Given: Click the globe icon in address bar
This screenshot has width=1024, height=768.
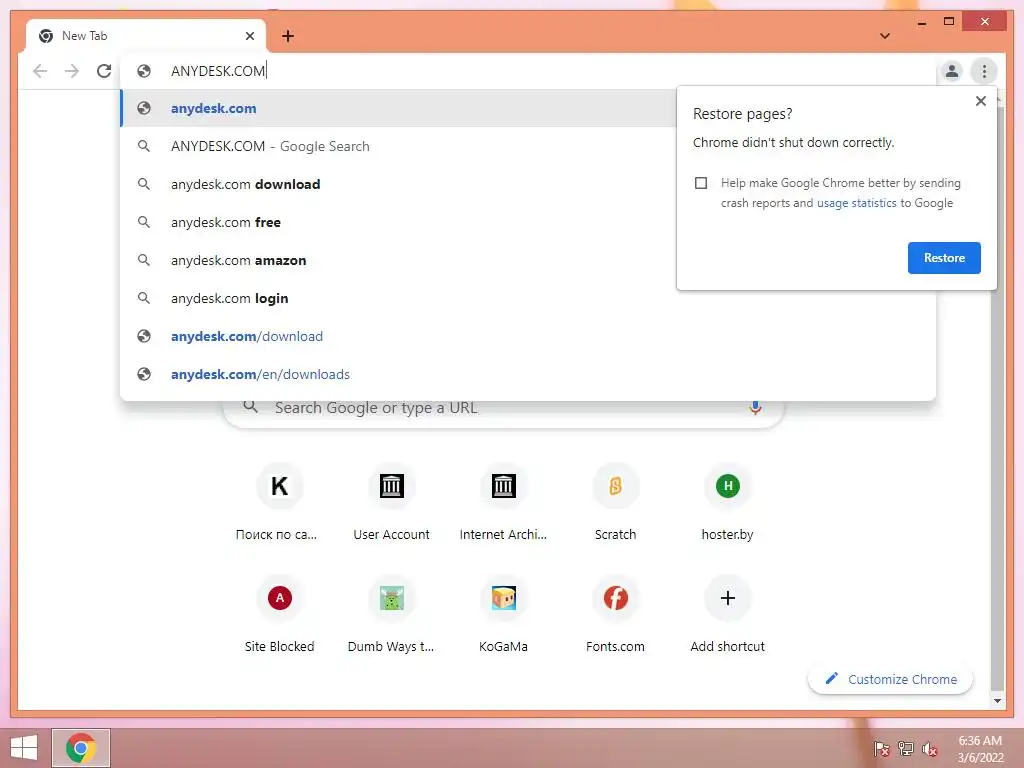Looking at the screenshot, I should click(144, 71).
